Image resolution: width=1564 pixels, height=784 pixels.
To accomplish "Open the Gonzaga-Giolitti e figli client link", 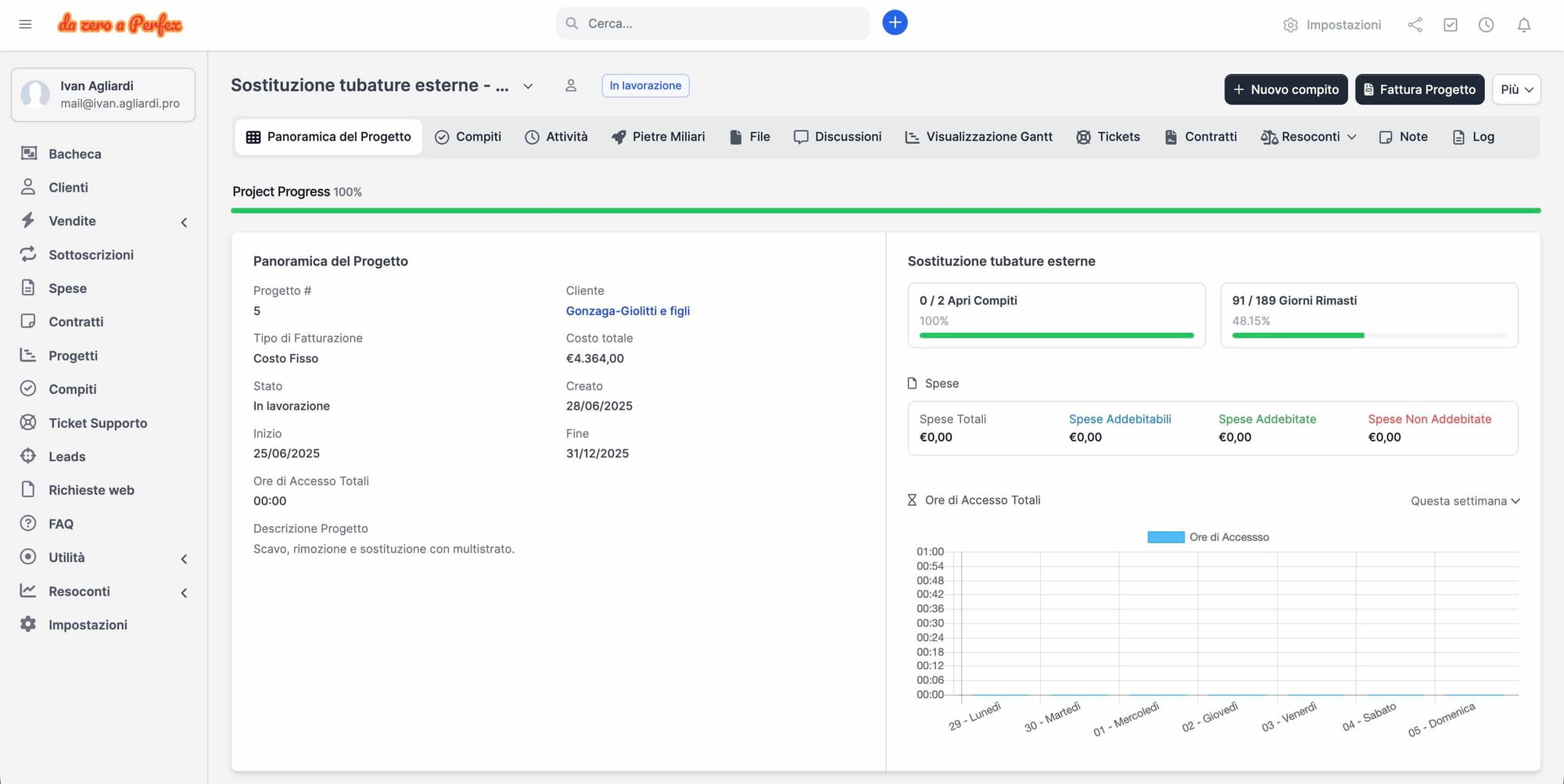I will click(x=627, y=311).
